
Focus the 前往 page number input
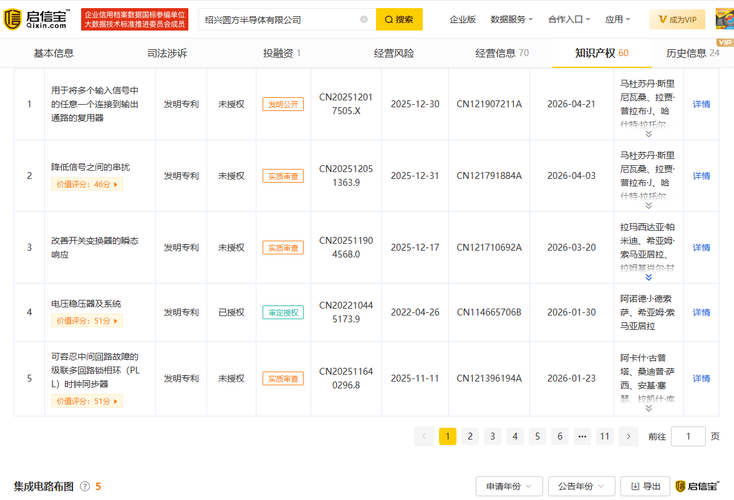(x=688, y=436)
